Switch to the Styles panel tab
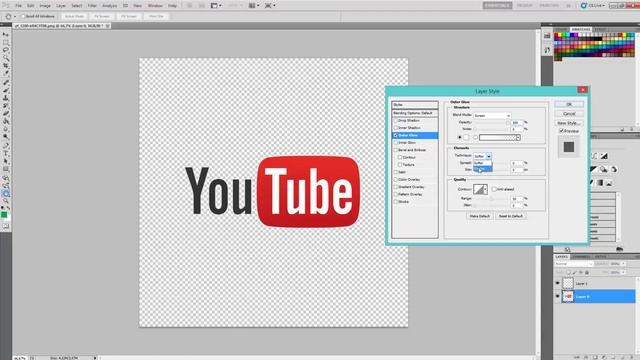640x360 pixels. point(600,29)
